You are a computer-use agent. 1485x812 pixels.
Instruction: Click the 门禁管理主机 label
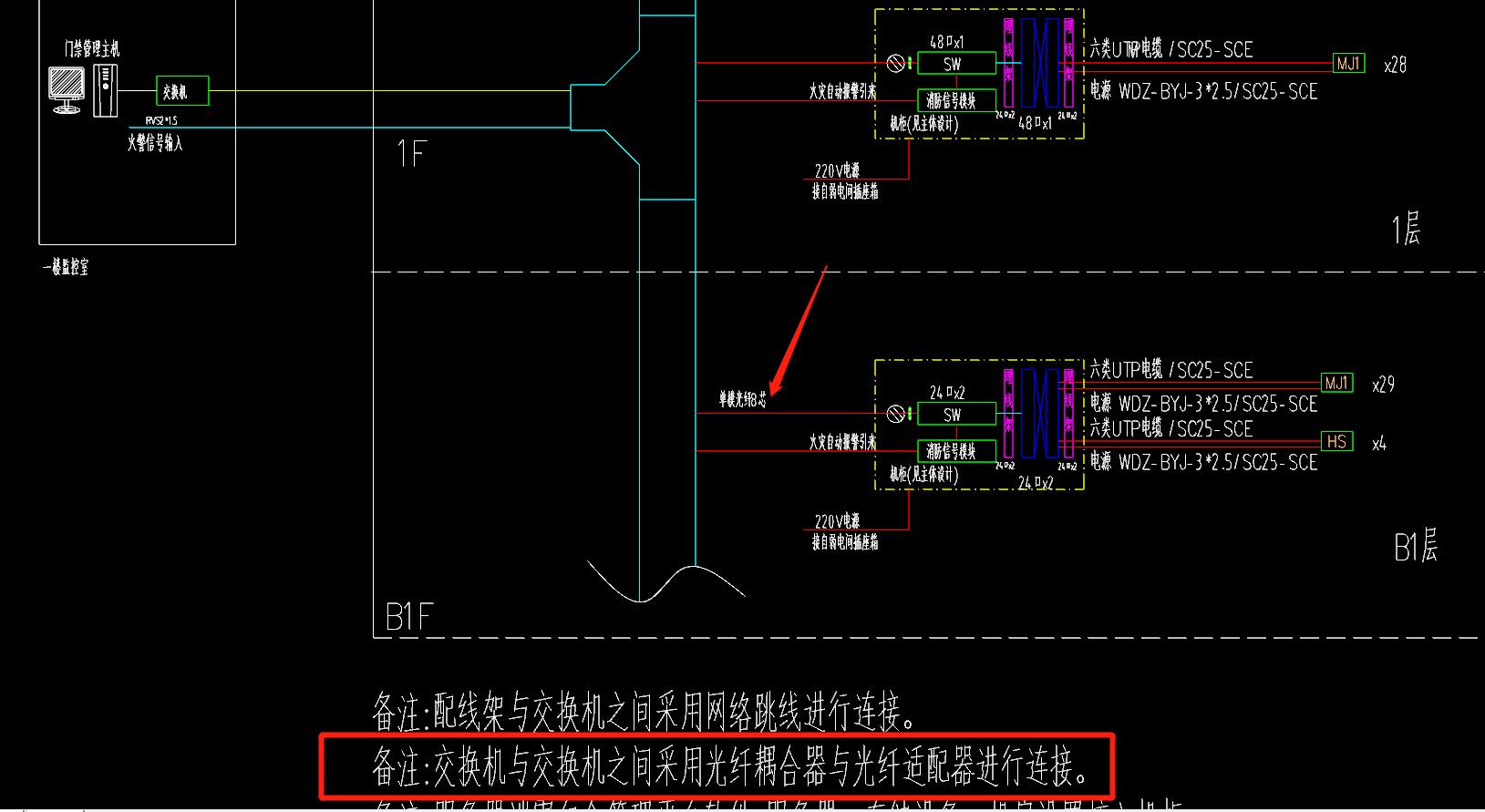click(x=91, y=49)
